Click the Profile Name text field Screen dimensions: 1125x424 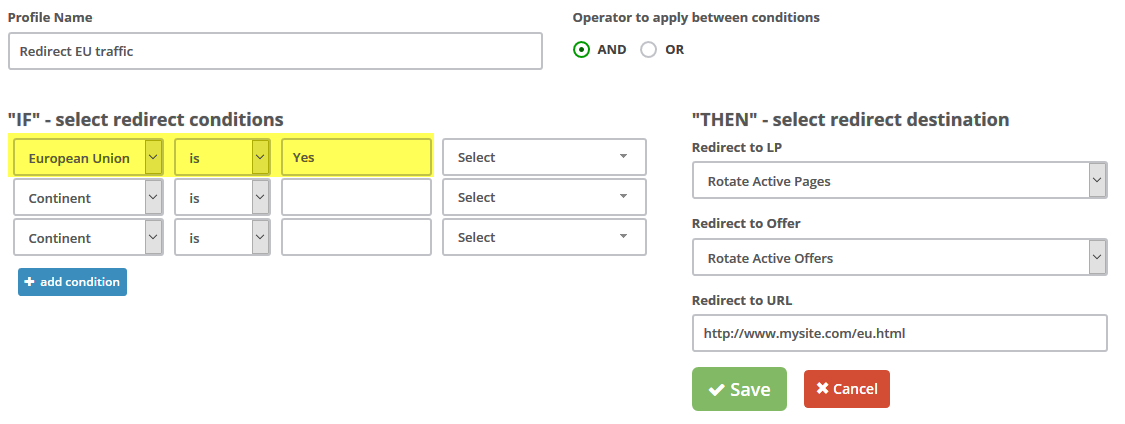[x=275, y=50]
